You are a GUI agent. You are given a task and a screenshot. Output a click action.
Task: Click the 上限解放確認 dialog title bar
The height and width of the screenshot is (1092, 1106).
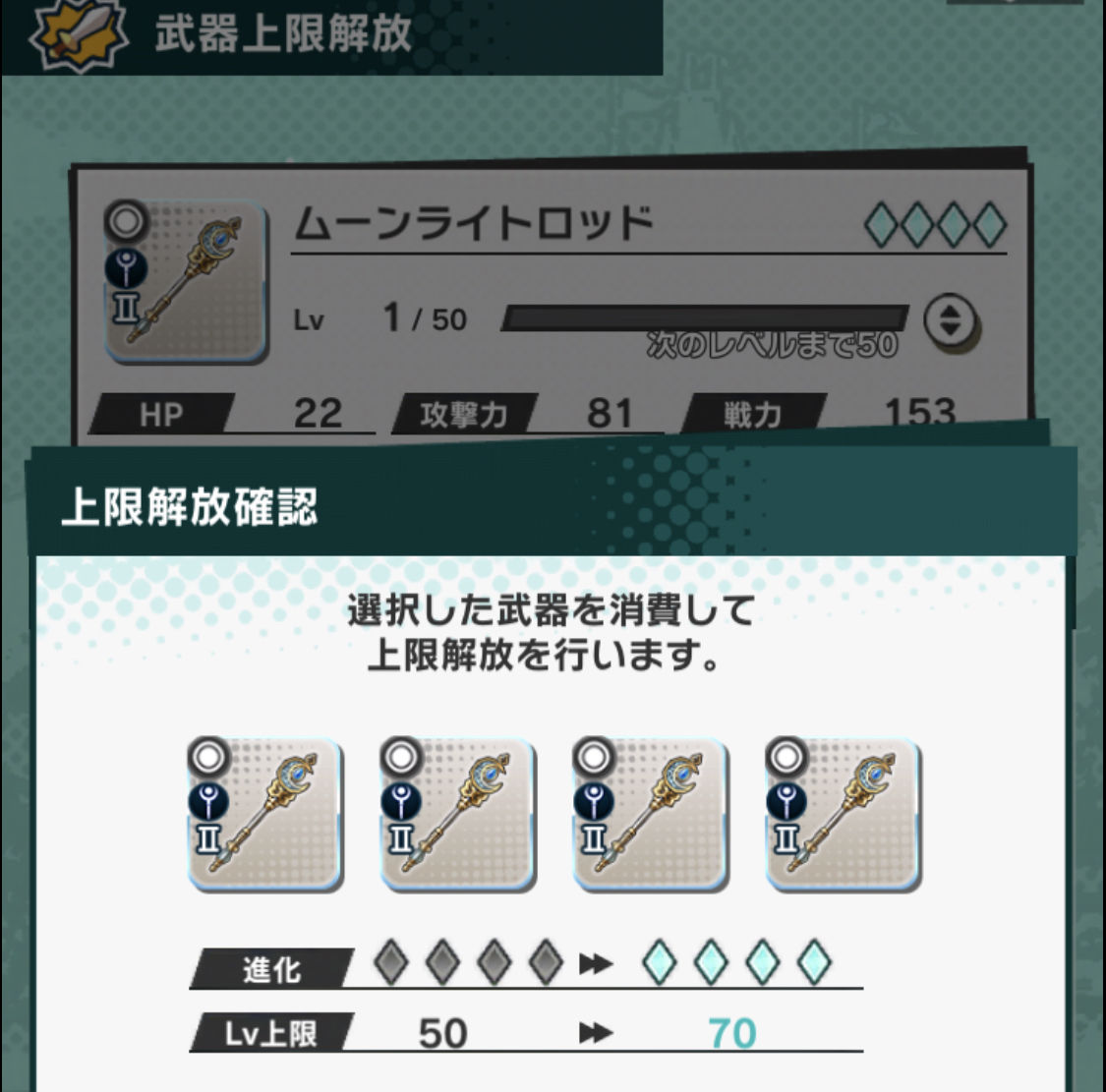pos(551,506)
